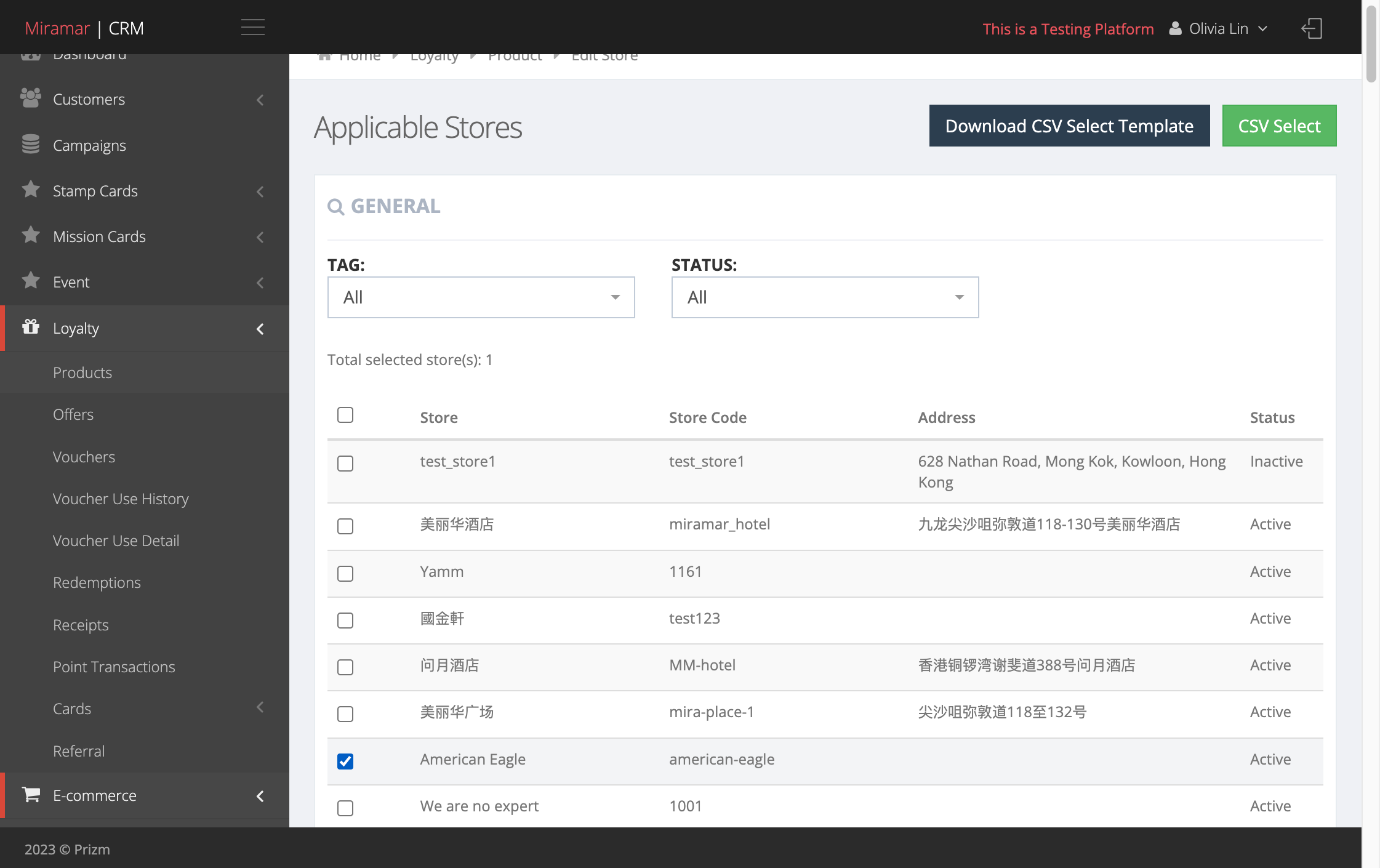The width and height of the screenshot is (1380, 868).
Task: Check the Yamm store checkbox
Action: click(345, 574)
